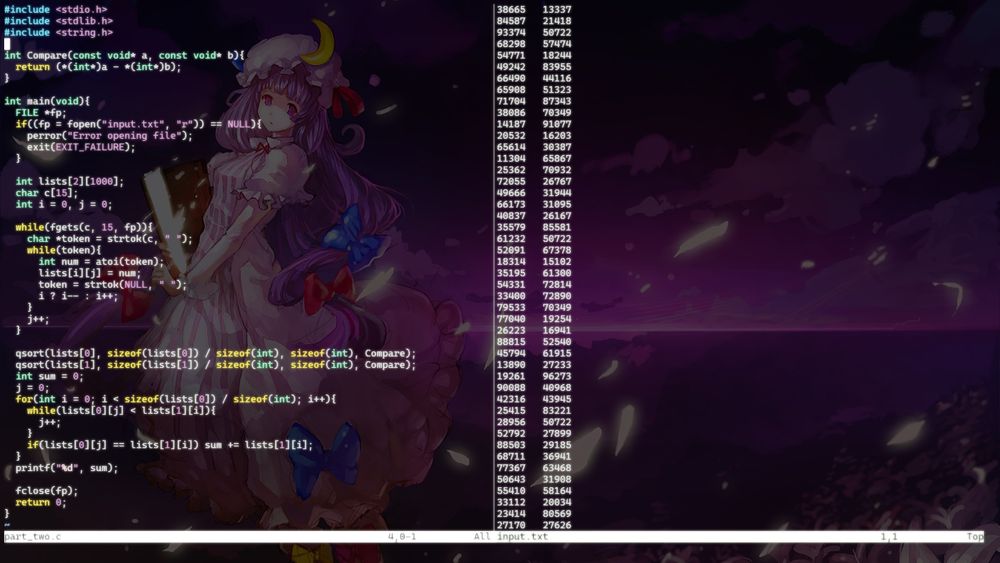The width and height of the screenshot is (1000, 563).
Task: Click the 'int sum = 0;' line
Action: pyautogui.click(x=50, y=377)
